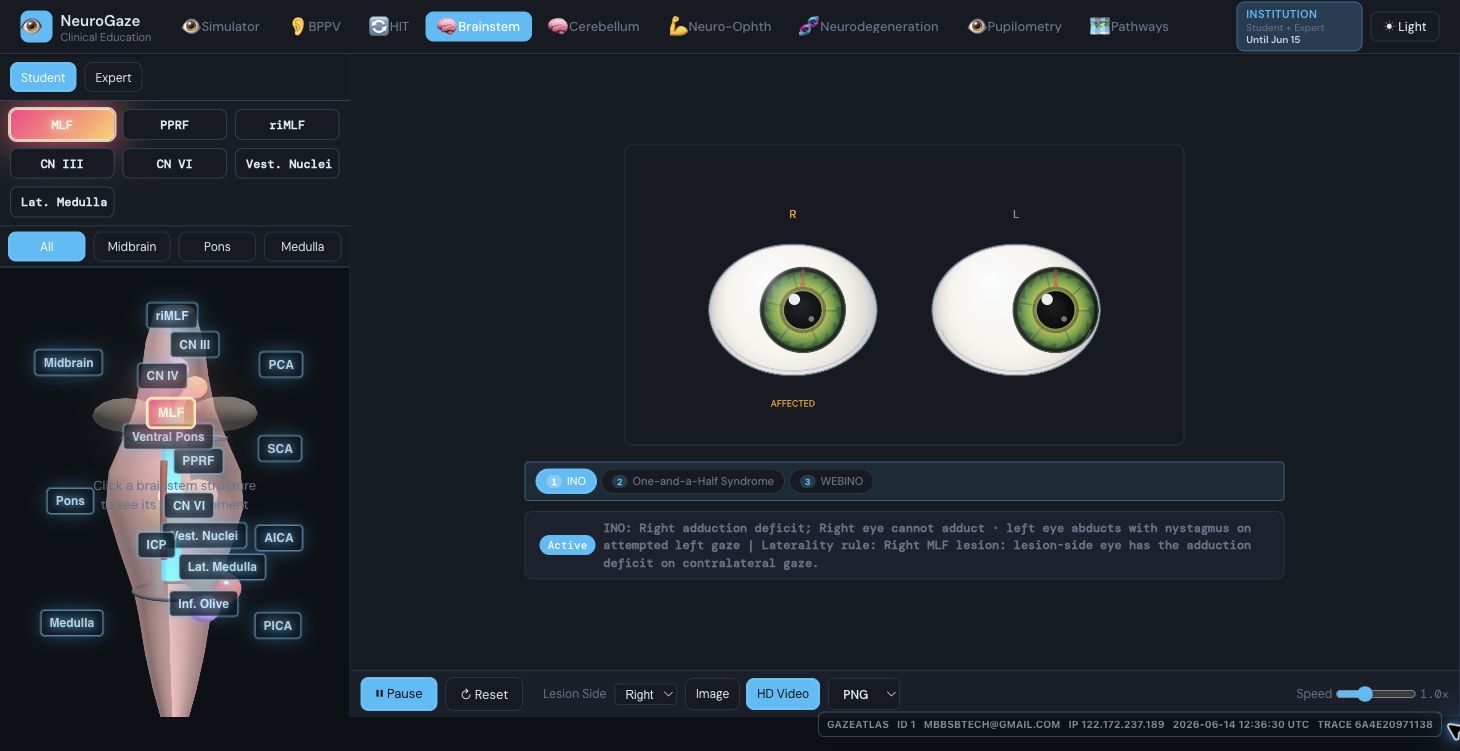Adjust the Speed slider
Screen dimensions: 1460x751
1375,694
